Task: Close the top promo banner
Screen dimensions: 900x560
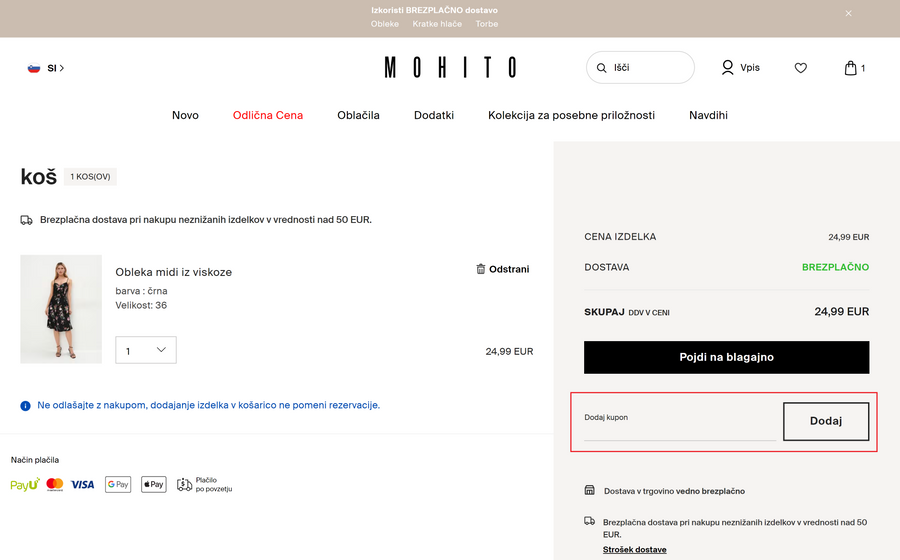Action: (x=848, y=13)
